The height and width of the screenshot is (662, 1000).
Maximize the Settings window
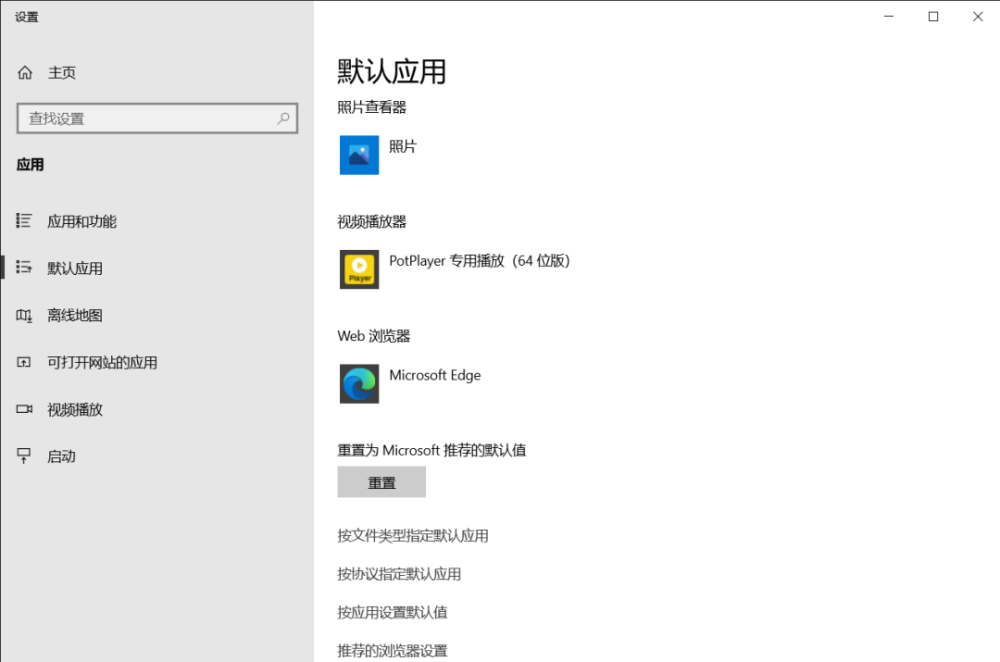point(933,16)
